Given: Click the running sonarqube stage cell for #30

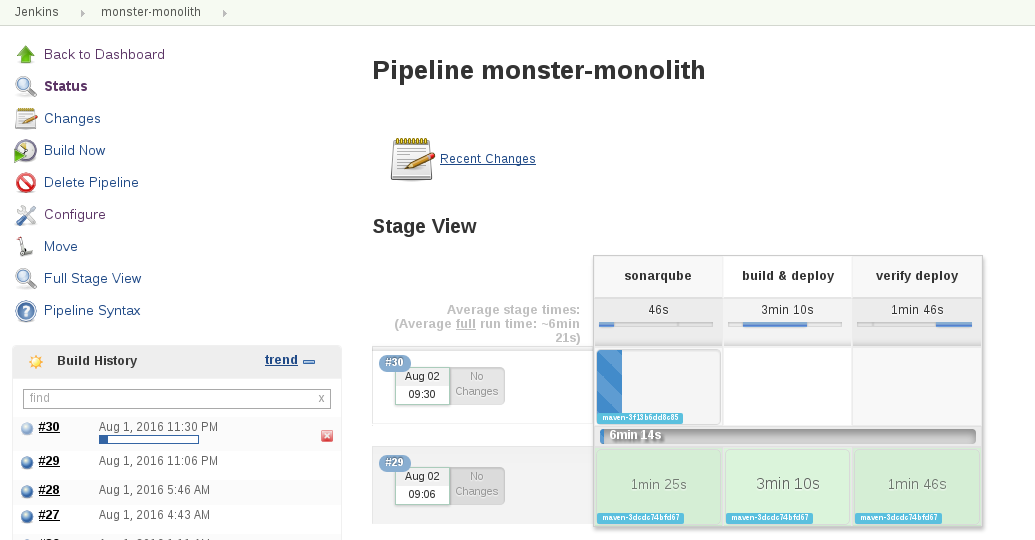Looking at the screenshot, I should pos(658,386).
